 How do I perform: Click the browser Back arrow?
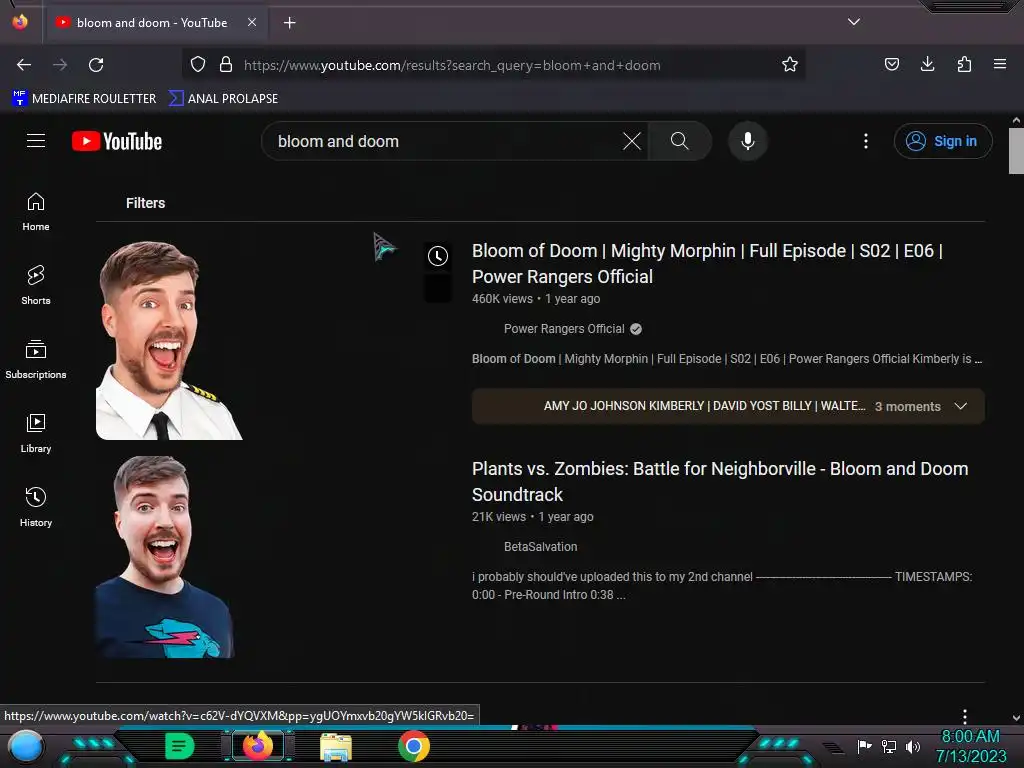click(24, 65)
